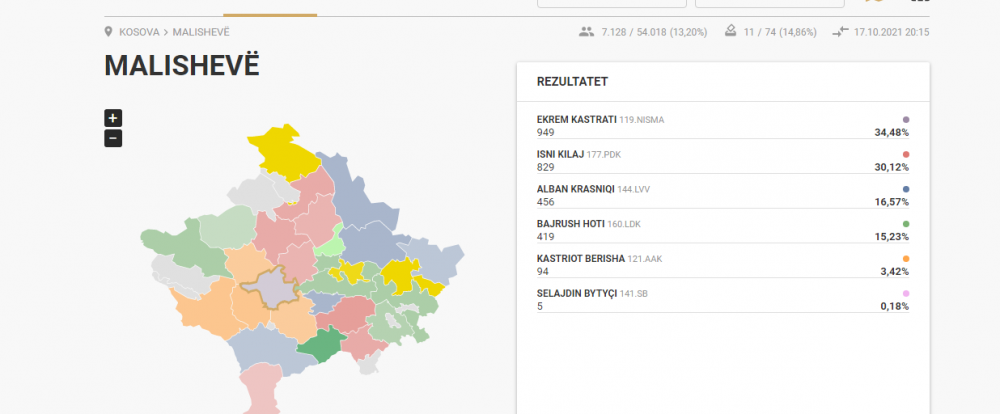Viewport: 1000px width, 414px height.
Task: Select candidate ISNI KILAJ
Action: (560, 154)
